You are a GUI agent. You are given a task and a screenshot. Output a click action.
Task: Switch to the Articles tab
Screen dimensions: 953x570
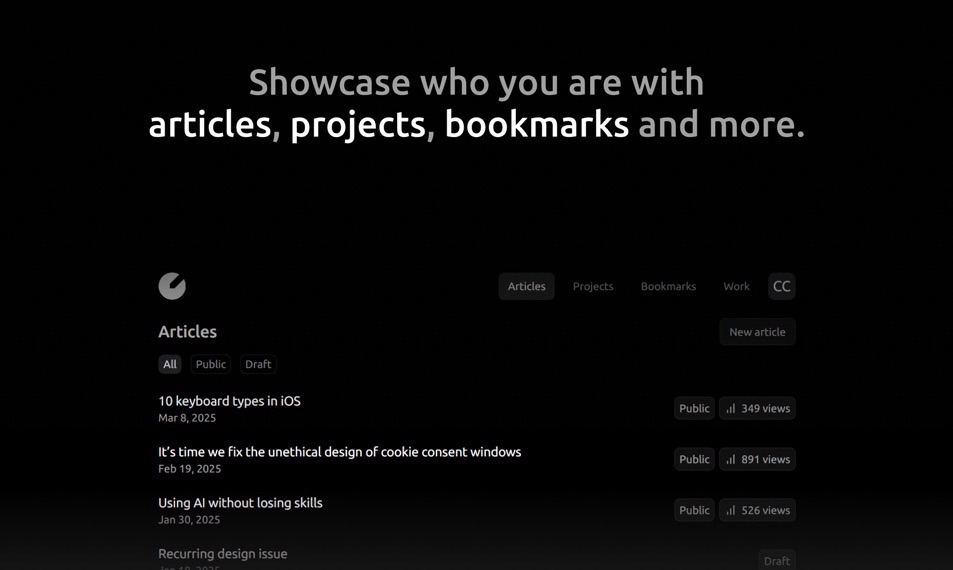(526, 286)
